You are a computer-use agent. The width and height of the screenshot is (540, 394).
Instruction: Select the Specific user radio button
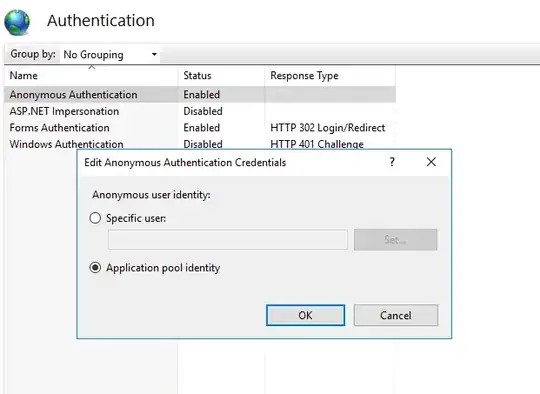click(x=95, y=218)
